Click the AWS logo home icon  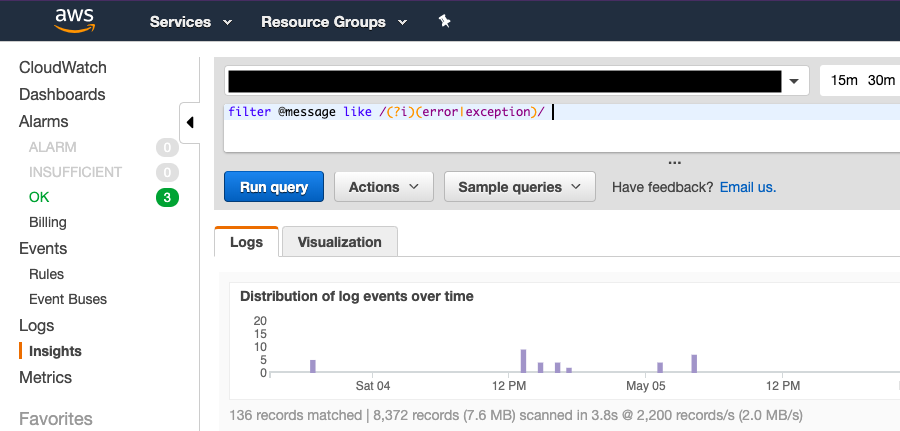pos(74,20)
